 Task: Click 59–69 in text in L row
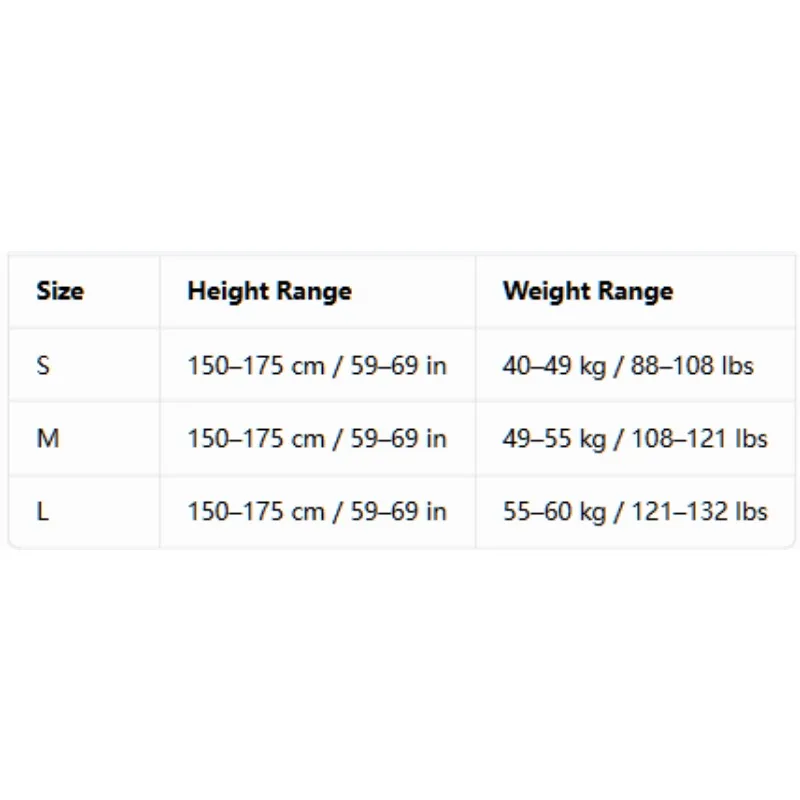point(398,511)
